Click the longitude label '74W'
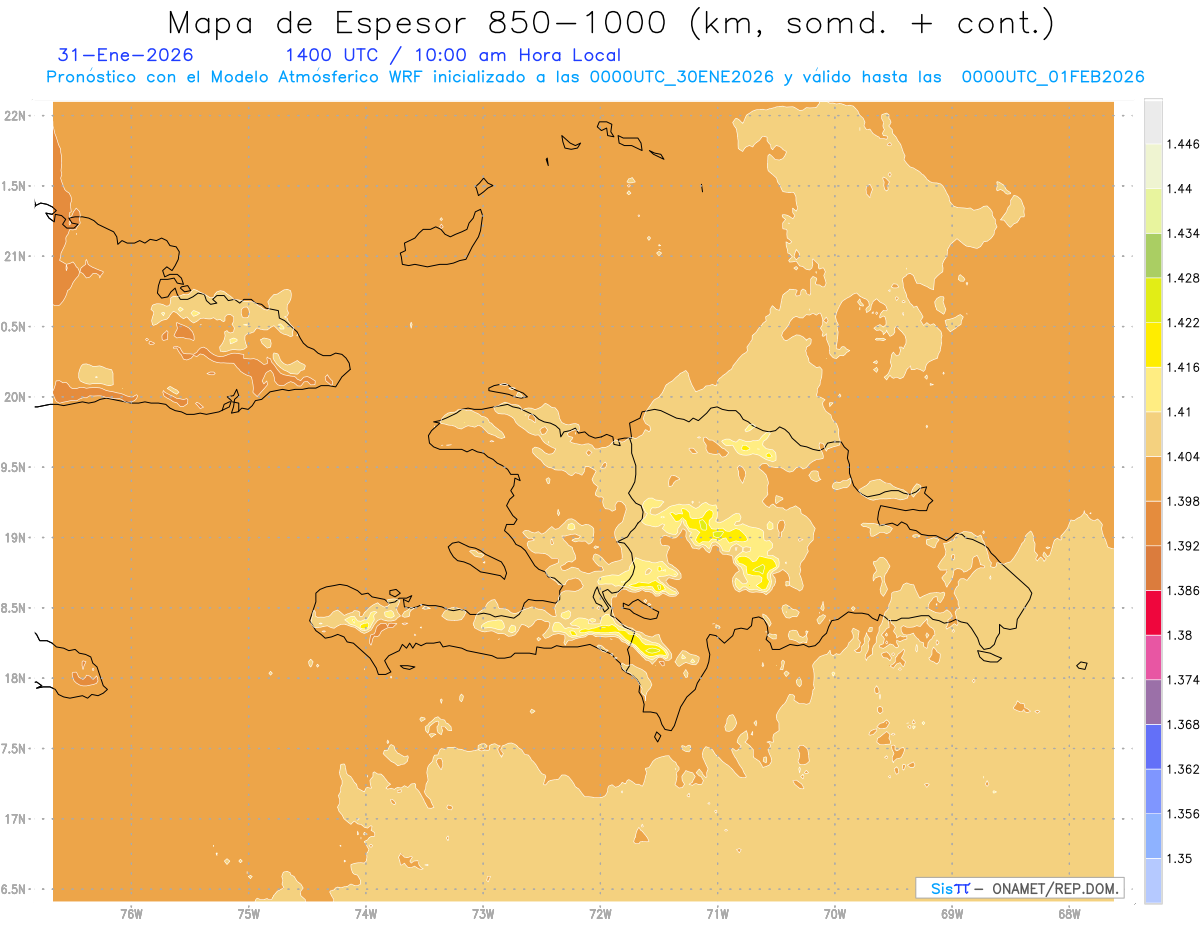Viewport: 1200px width, 927px height. click(x=366, y=913)
